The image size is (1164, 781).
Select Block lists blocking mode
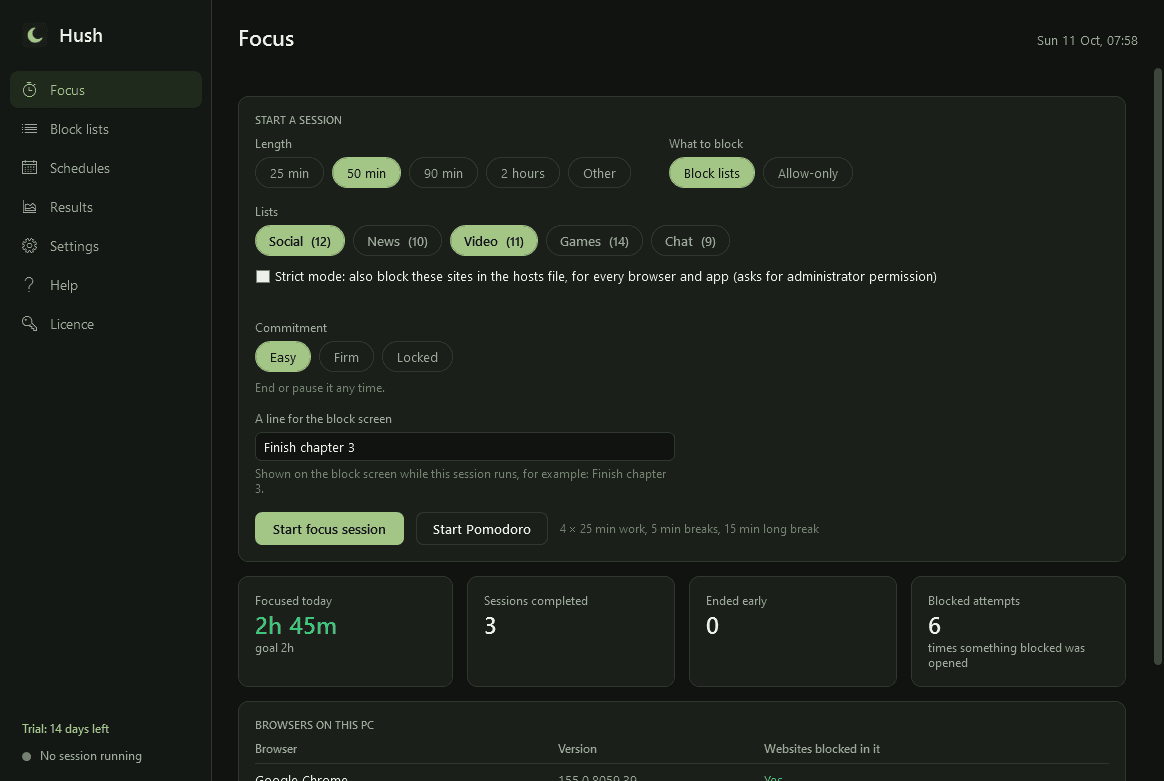(x=712, y=173)
